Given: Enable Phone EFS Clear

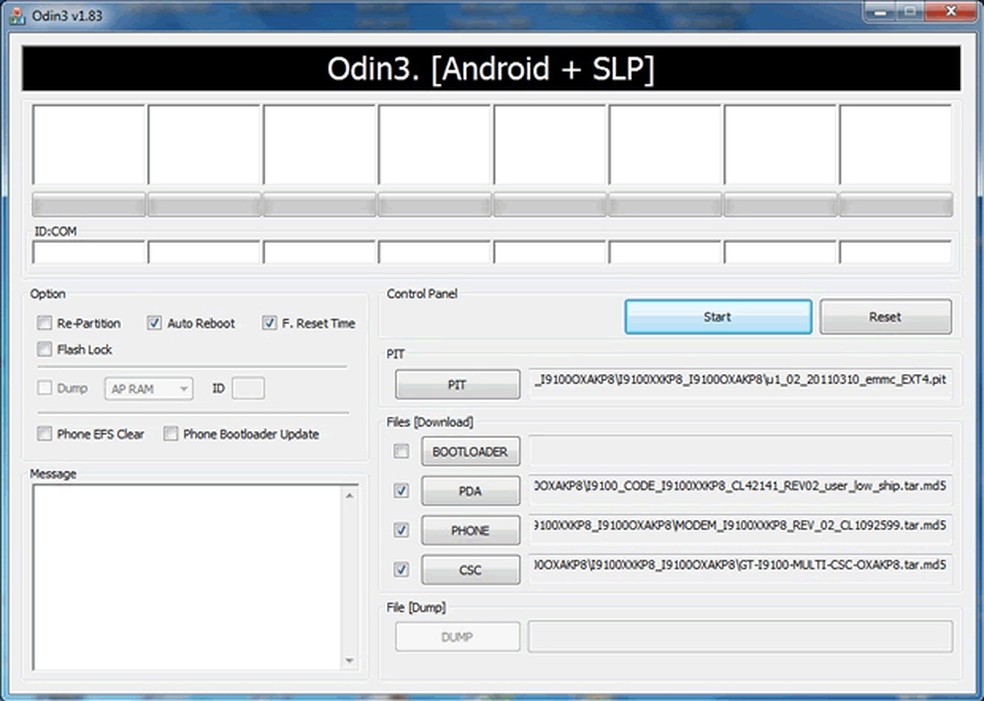Looking at the screenshot, I should 44,435.
